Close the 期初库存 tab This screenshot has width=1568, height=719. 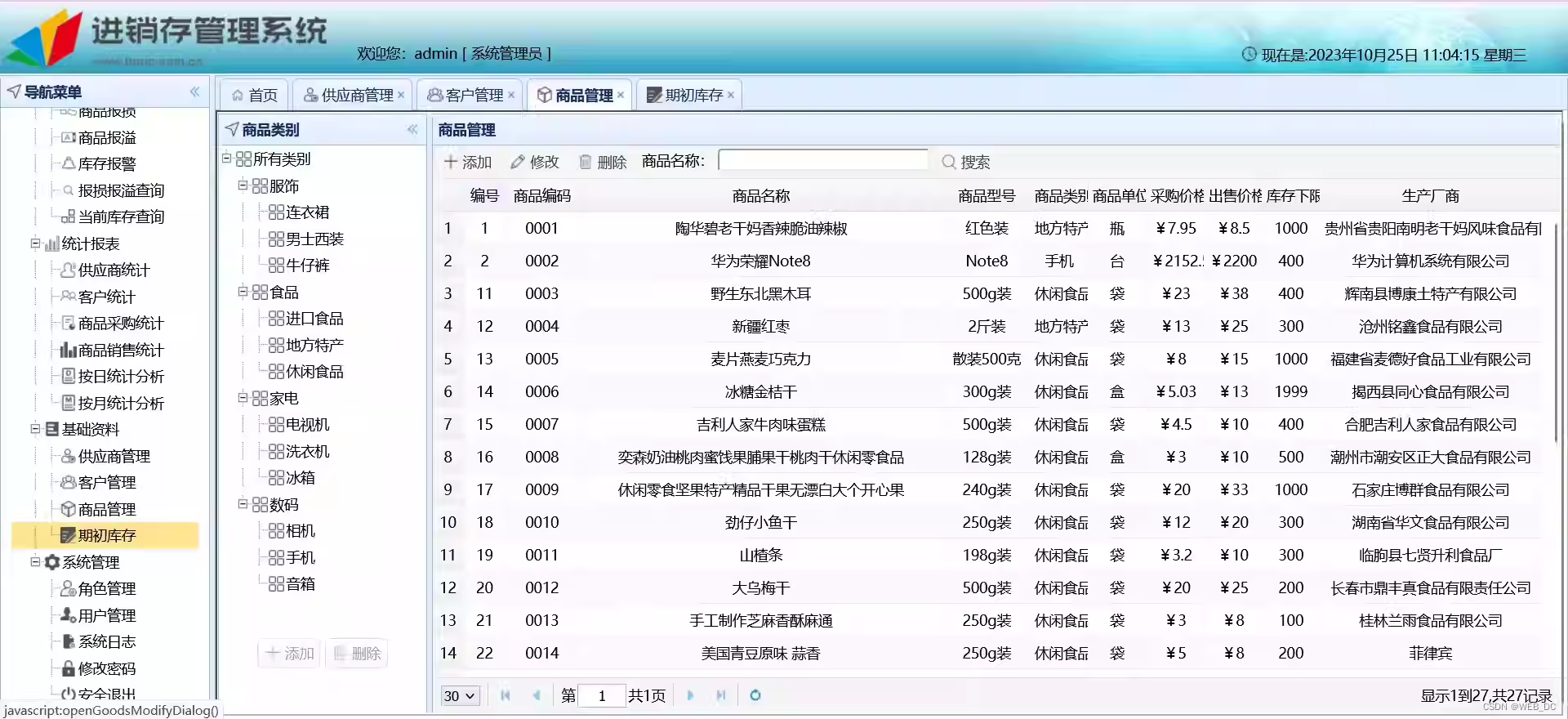pyautogui.click(x=731, y=95)
